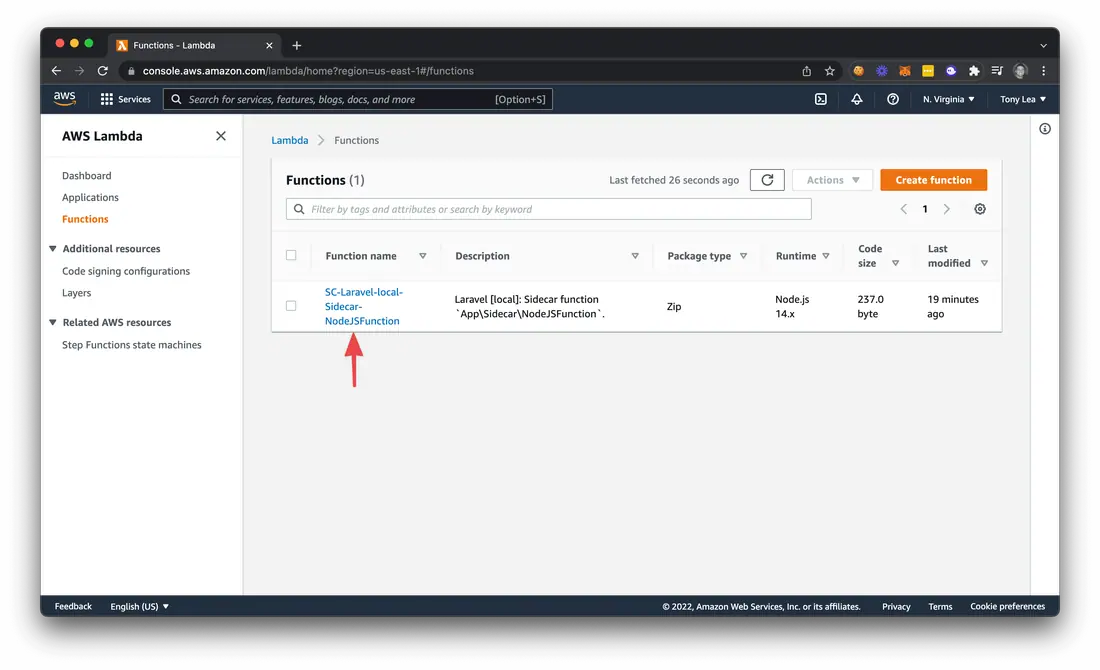Refresh the functions list

coord(767,180)
